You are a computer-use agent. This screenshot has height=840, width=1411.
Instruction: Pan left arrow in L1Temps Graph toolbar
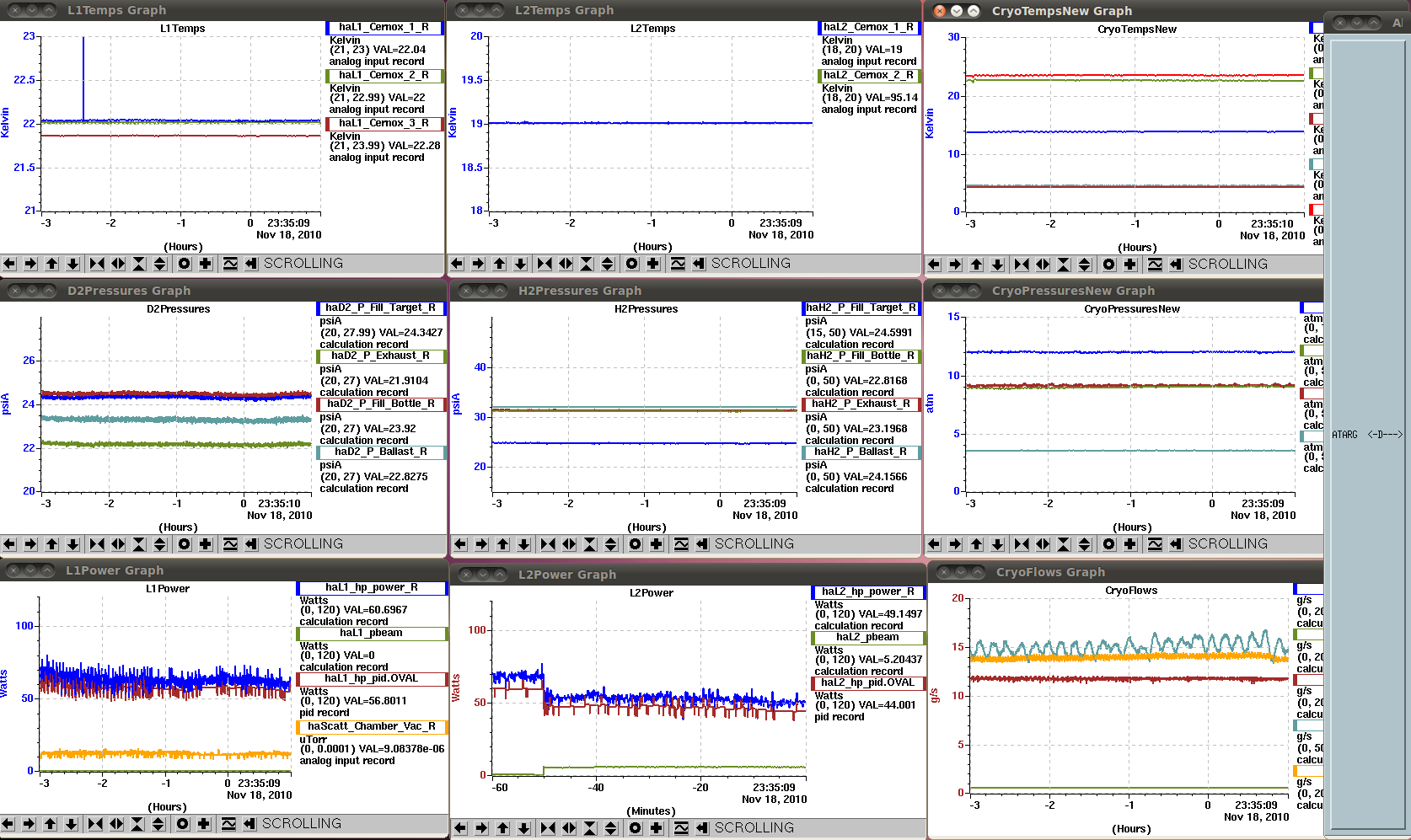point(9,264)
